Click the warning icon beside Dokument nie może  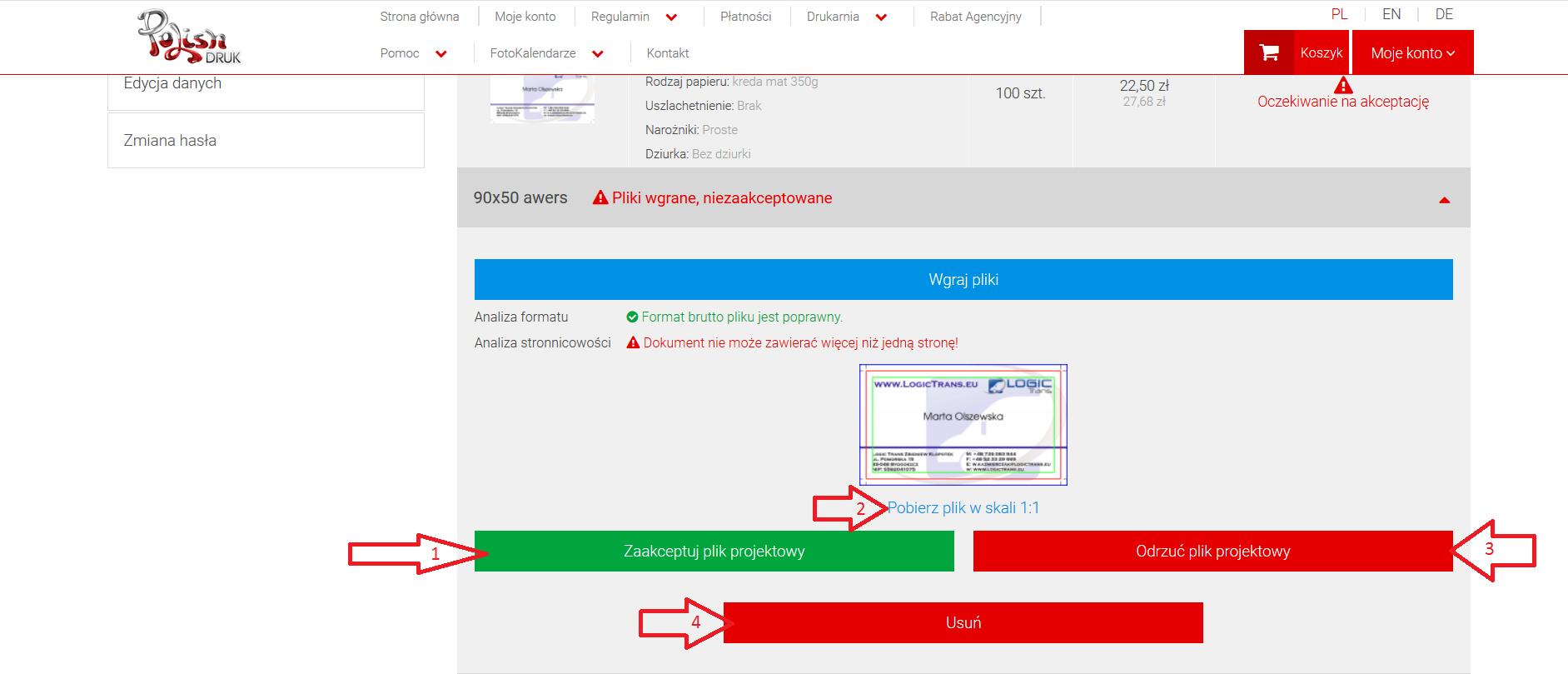click(x=633, y=342)
